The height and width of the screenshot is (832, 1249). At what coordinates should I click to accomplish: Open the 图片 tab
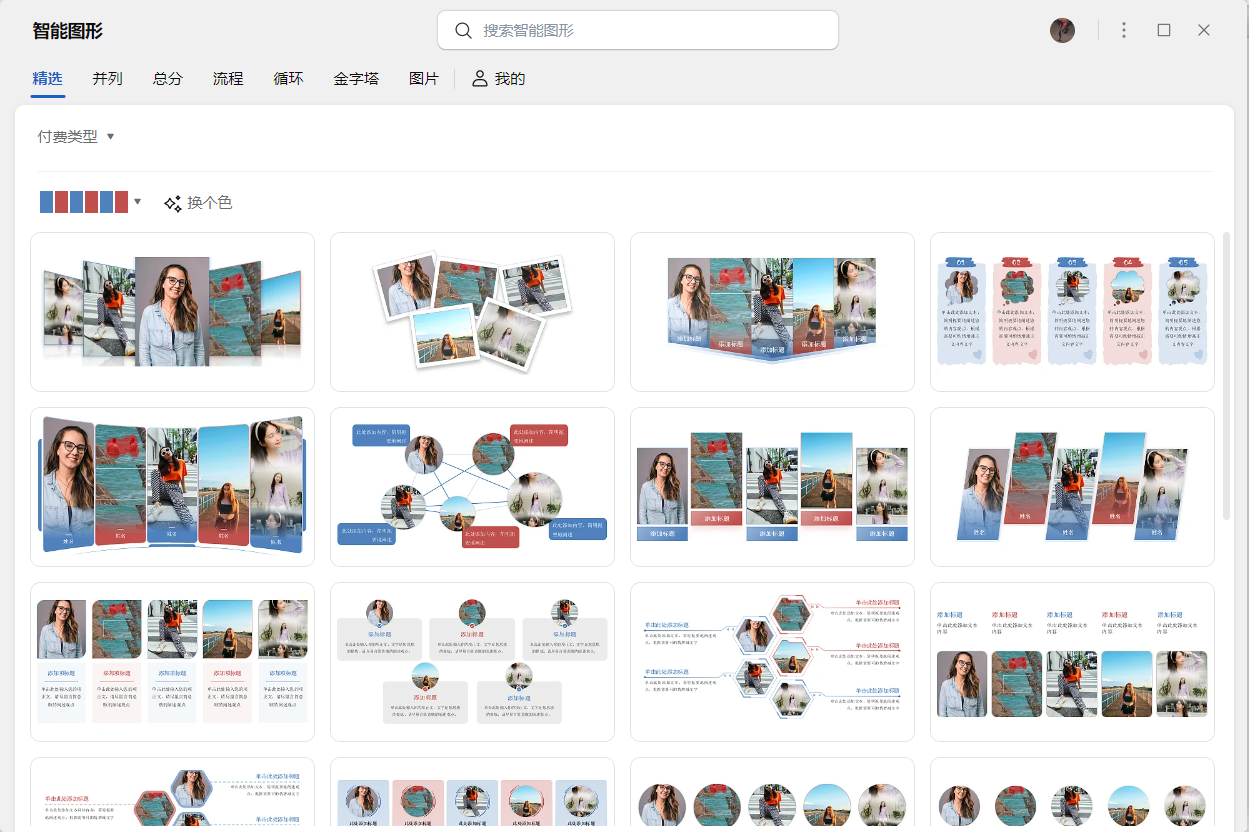[423, 78]
